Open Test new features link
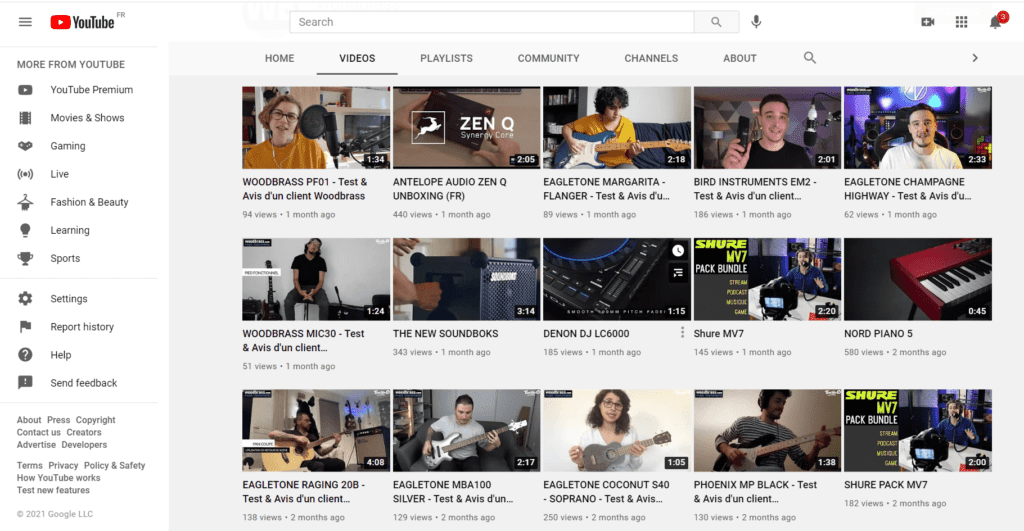Image resolution: width=1024 pixels, height=531 pixels. coord(54,491)
